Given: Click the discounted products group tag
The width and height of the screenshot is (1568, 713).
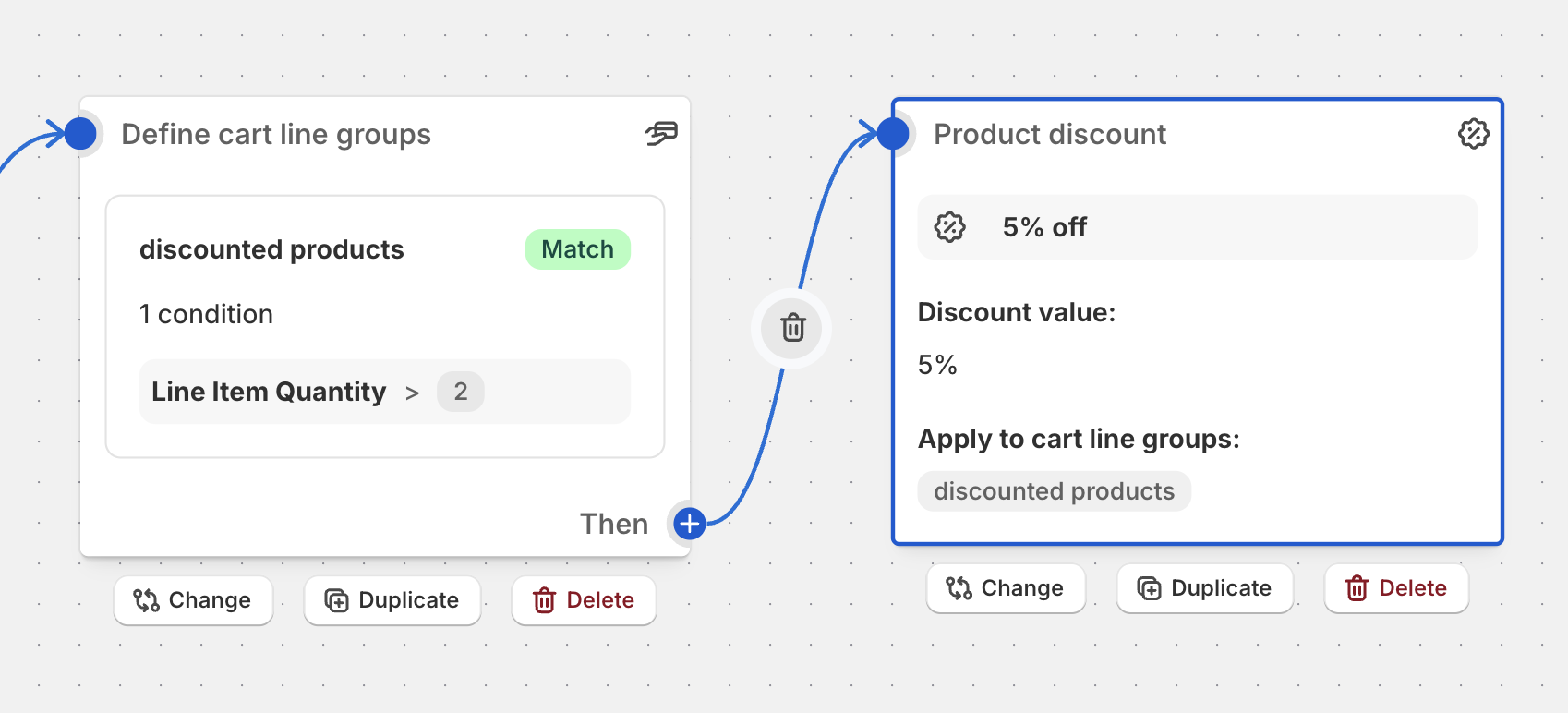Looking at the screenshot, I should tap(1054, 491).
